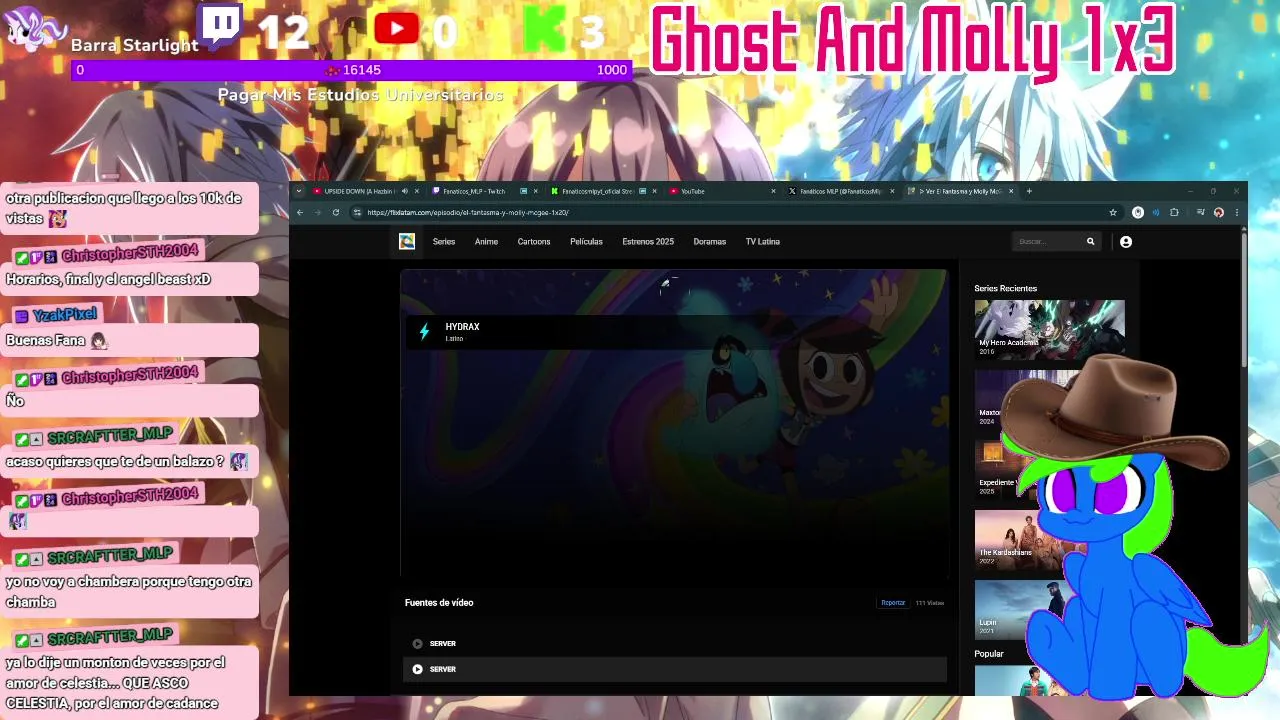Click the browser address bar URL
Viewport: 1280px width, 720px height.
coord(468,212)
